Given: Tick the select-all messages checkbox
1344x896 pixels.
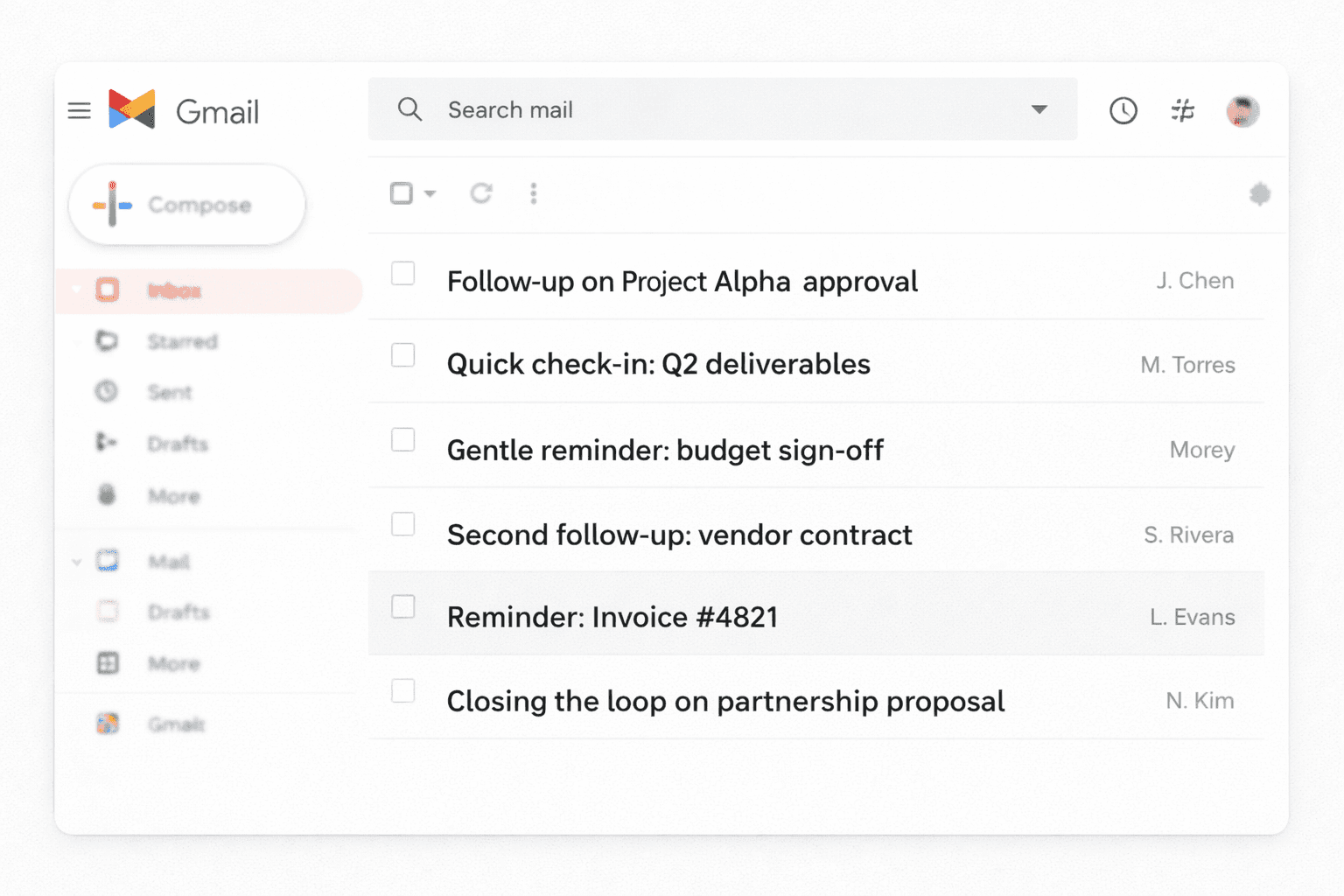Looking at the screenshot, I should (402, 192).
